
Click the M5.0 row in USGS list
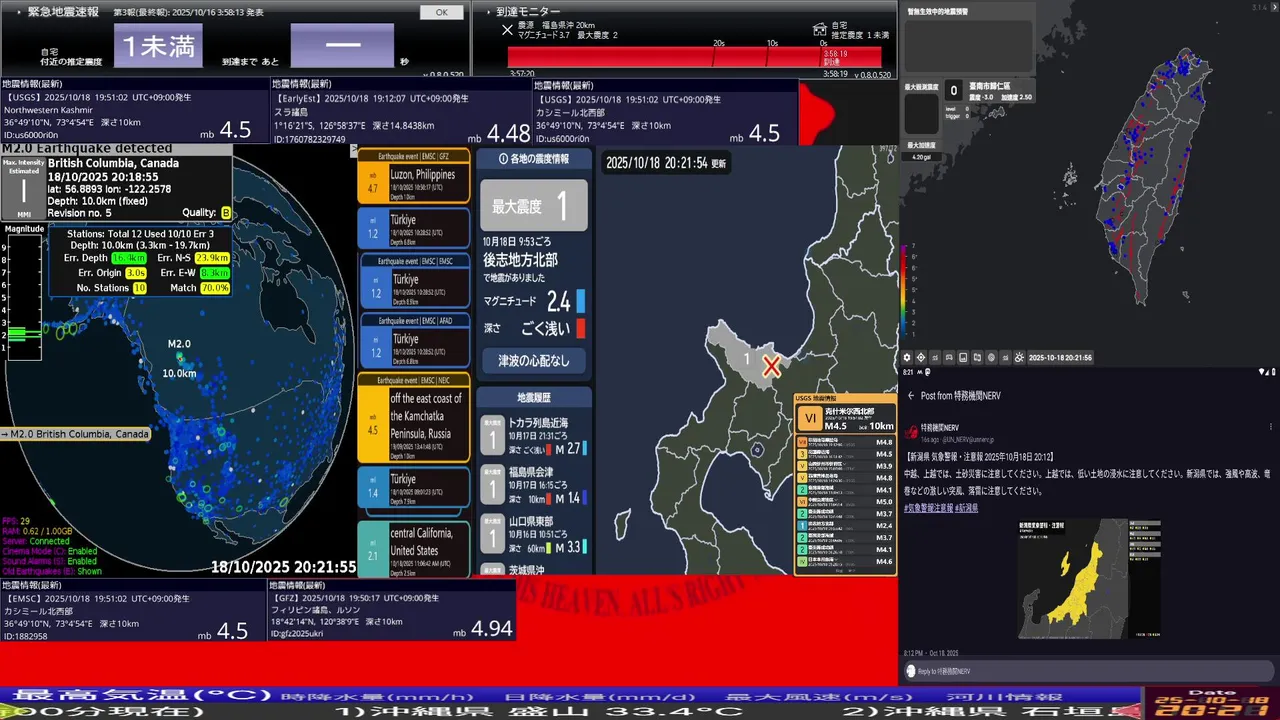click(845, 502)
